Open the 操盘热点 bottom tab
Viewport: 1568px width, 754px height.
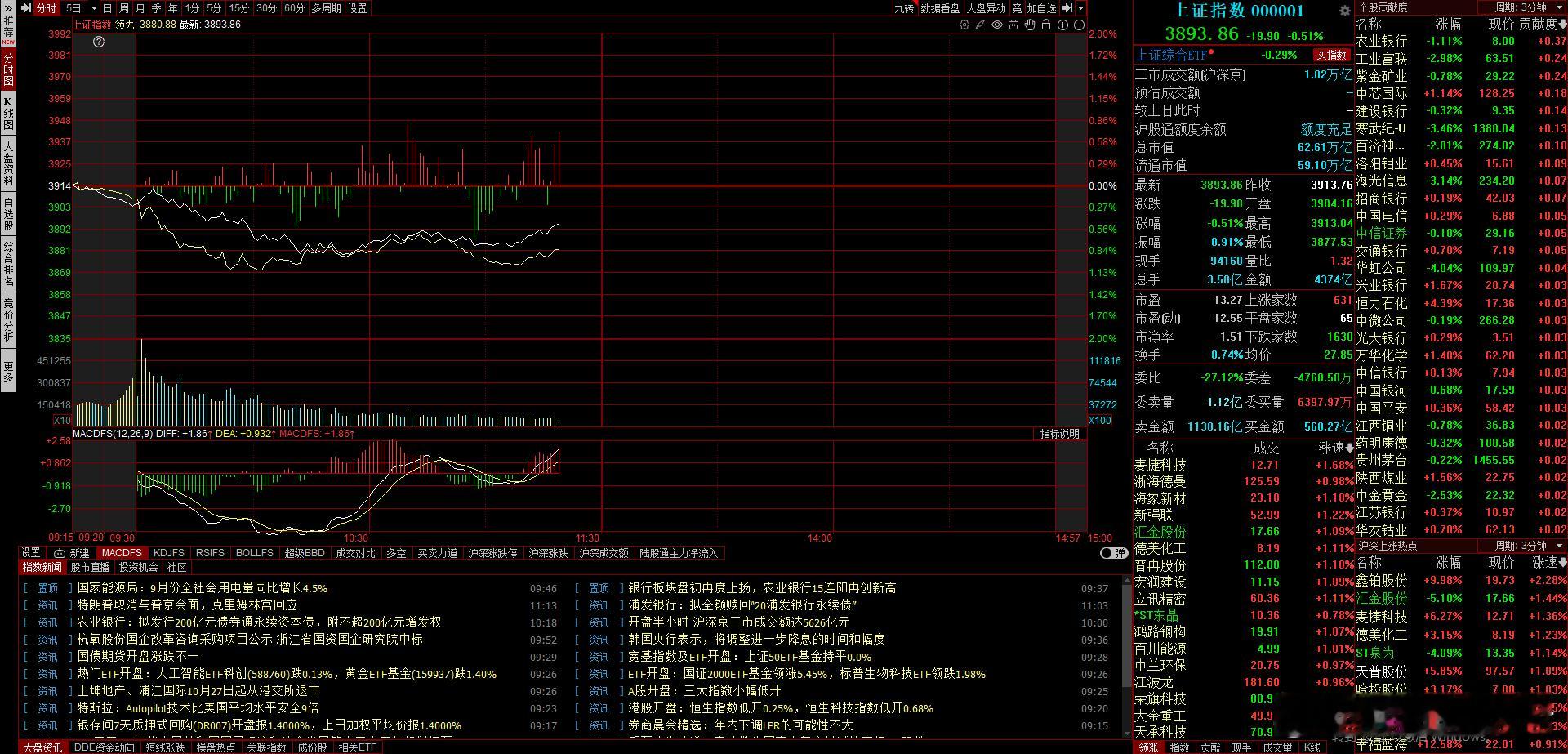pos(216,747)
